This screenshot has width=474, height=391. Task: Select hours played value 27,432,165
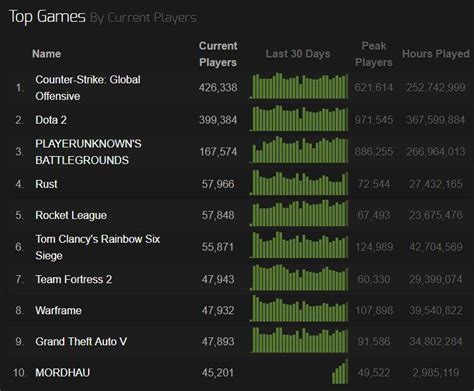(436, 184)
